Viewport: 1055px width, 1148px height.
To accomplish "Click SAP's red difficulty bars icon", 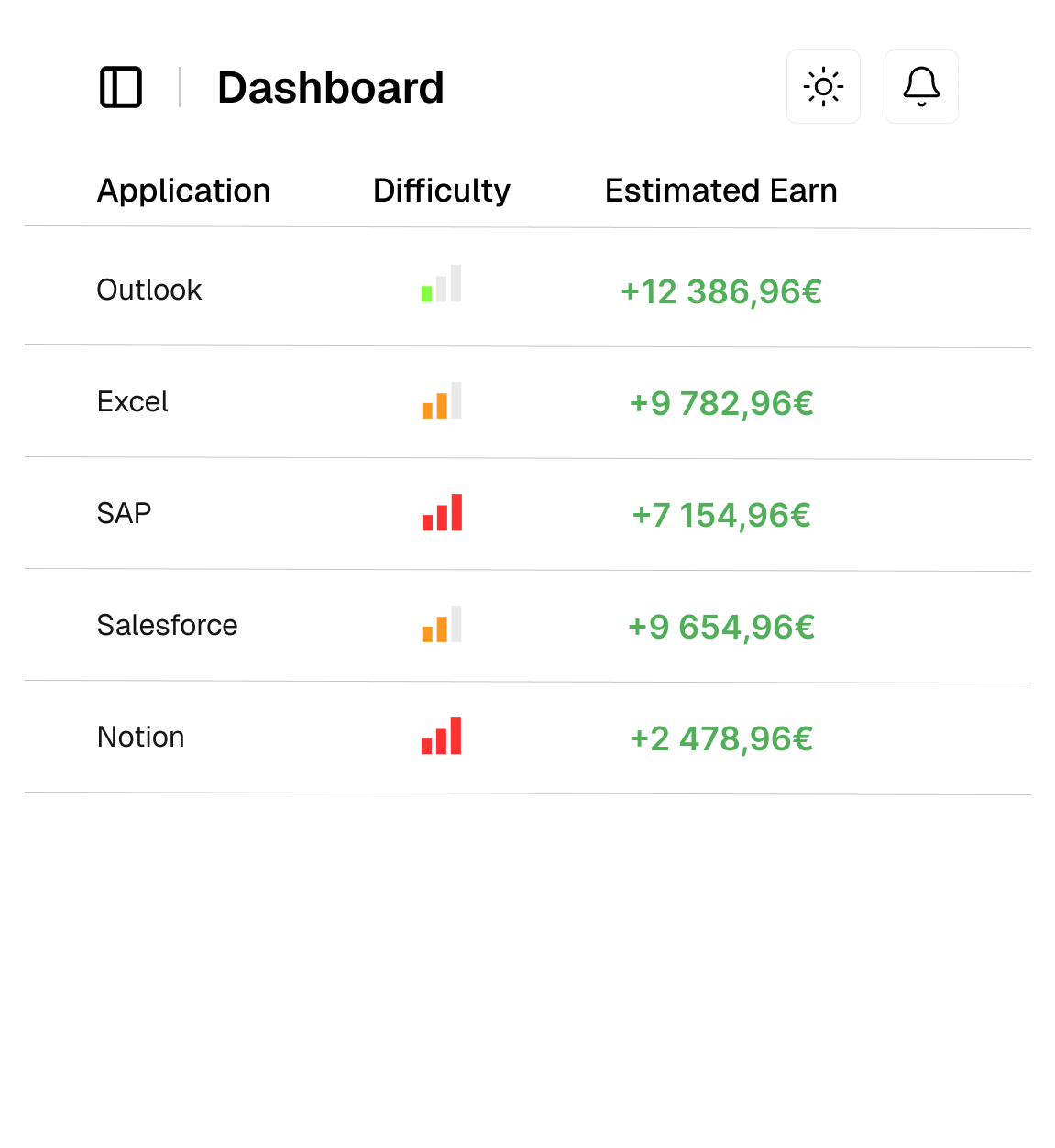I will [441, 512].
